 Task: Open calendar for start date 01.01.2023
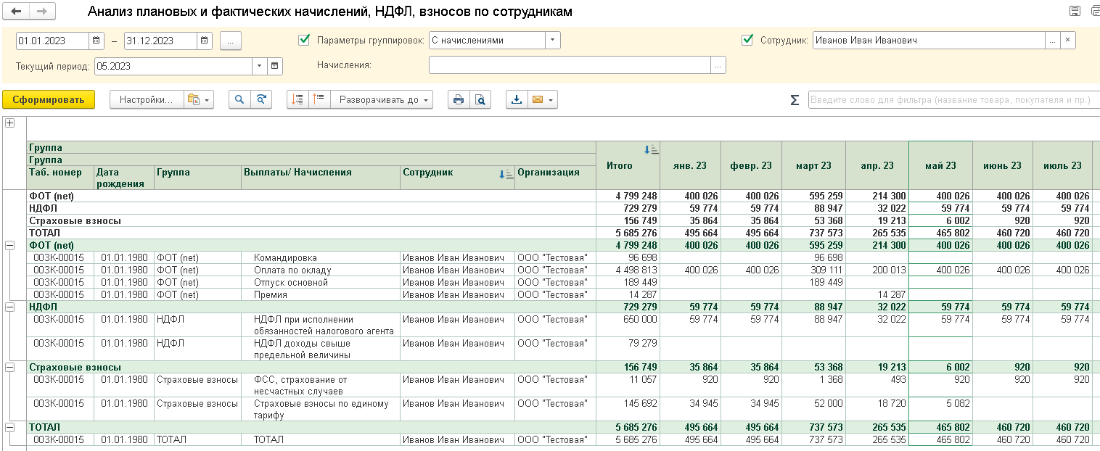pyautogui.click(x=97, y=41)
